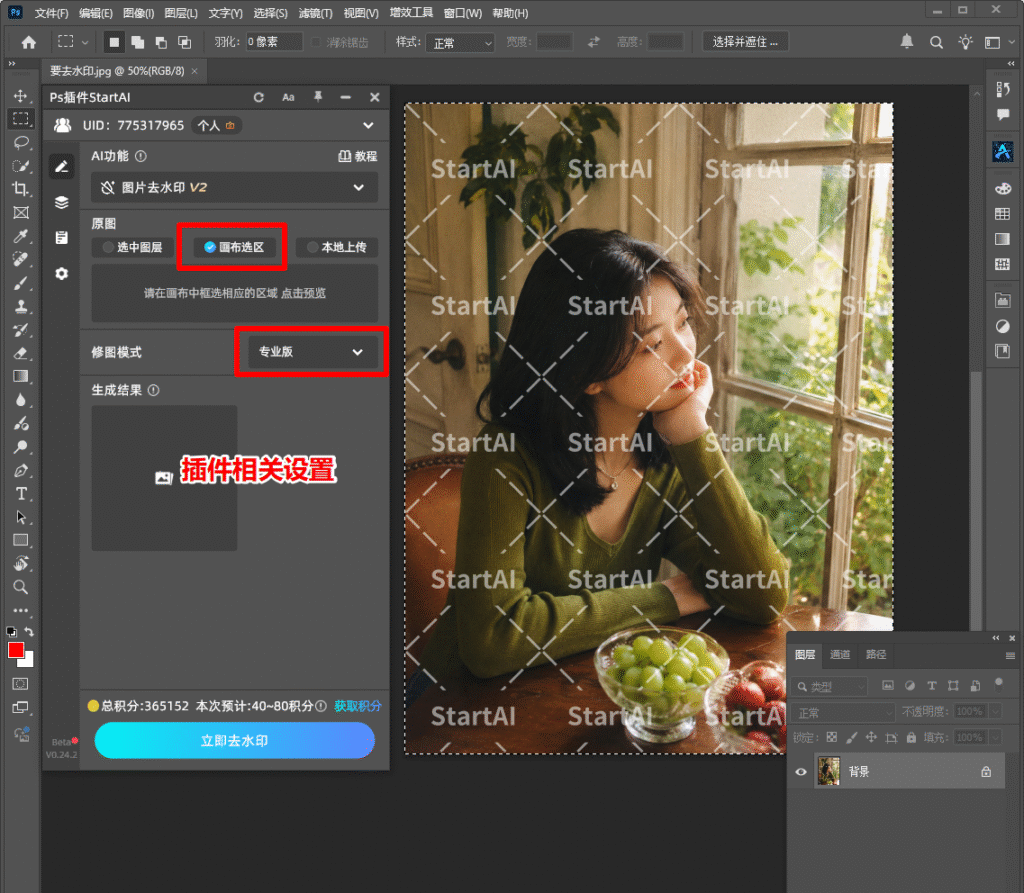
Task: Select the Gradient tool
Action: click(20, 376)
